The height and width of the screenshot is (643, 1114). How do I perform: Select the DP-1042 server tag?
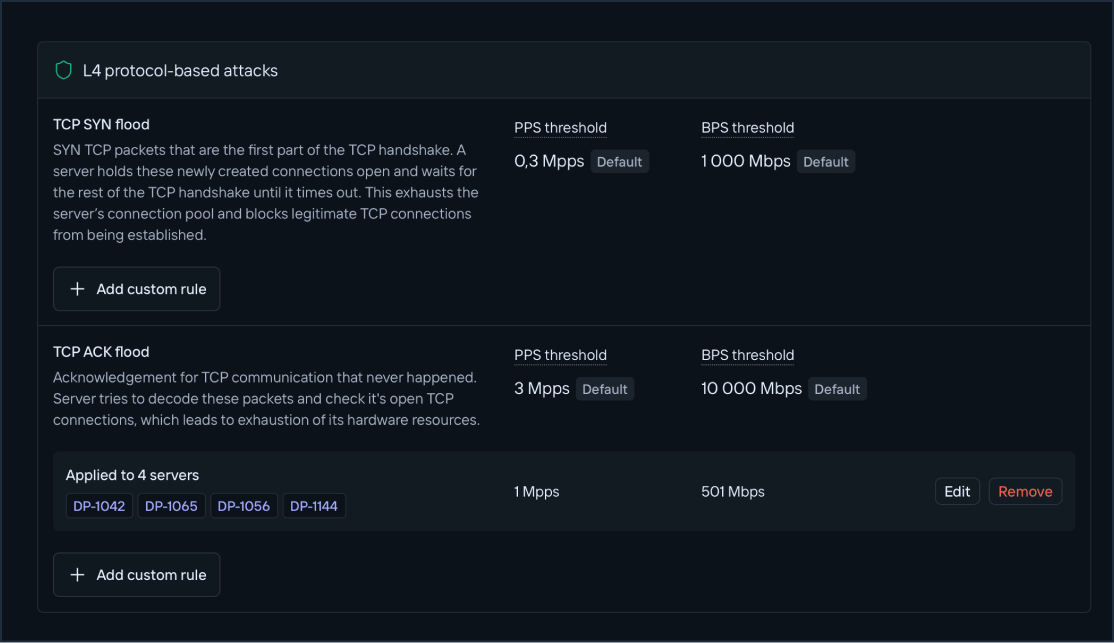pos(99,505)
